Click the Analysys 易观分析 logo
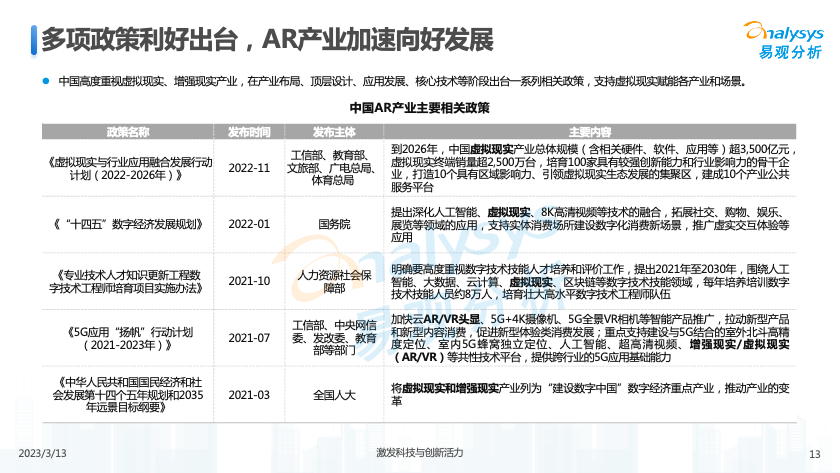840x473 pixels. pos(784,40)
